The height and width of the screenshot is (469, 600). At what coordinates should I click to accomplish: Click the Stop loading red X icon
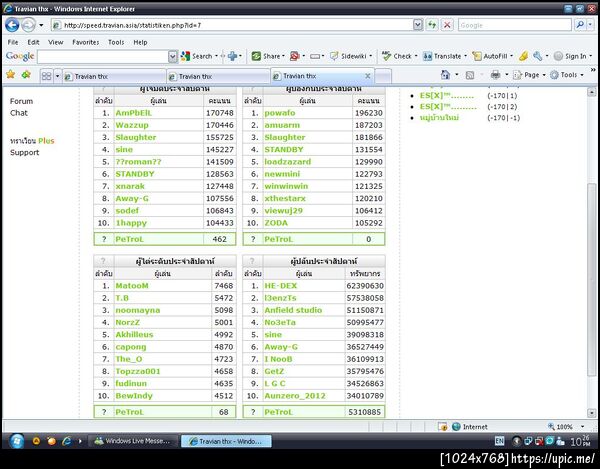[447, 25]
